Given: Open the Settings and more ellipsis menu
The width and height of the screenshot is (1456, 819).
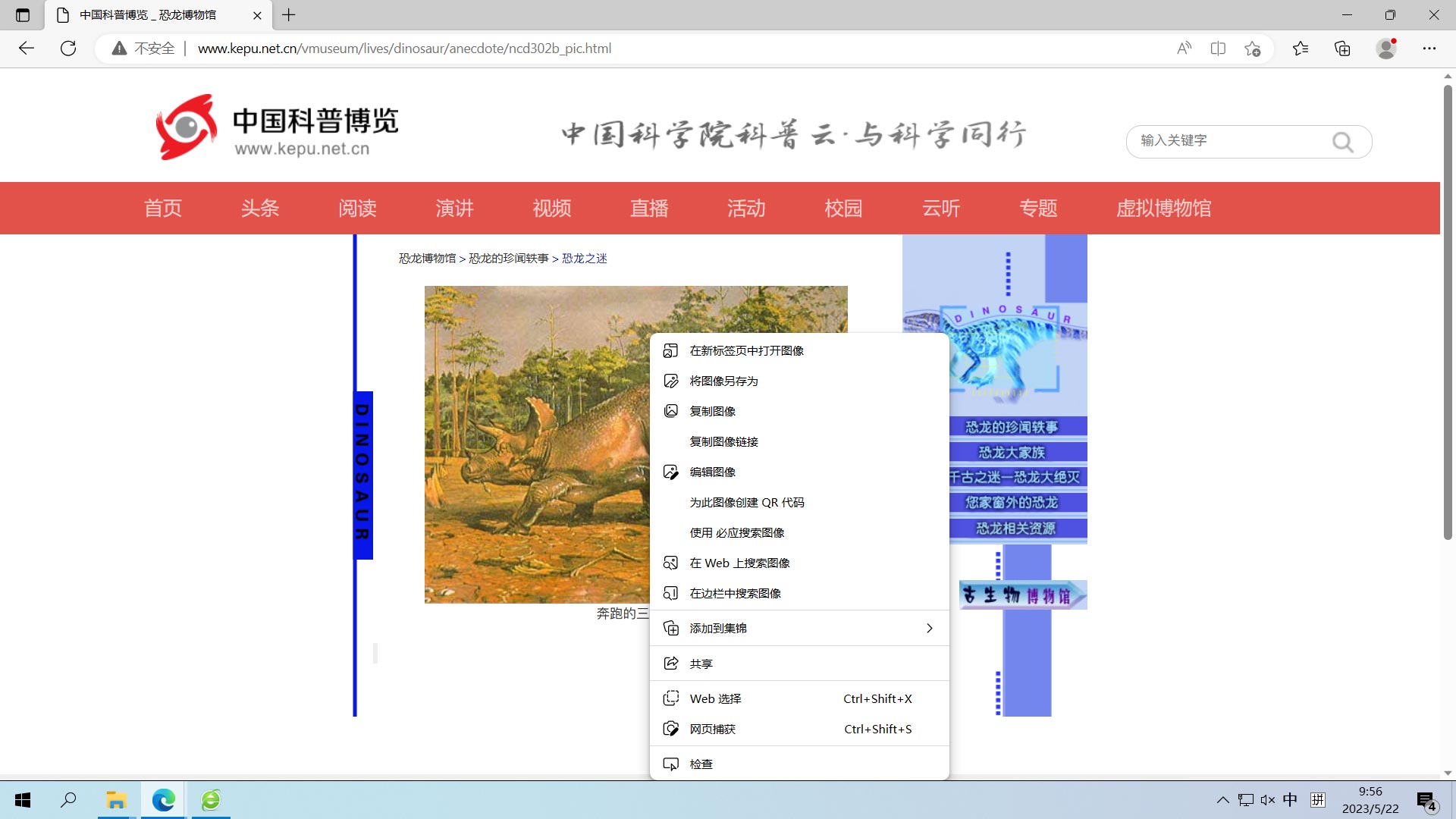Looking at the screenshot, I should (x=1429, y=49).
